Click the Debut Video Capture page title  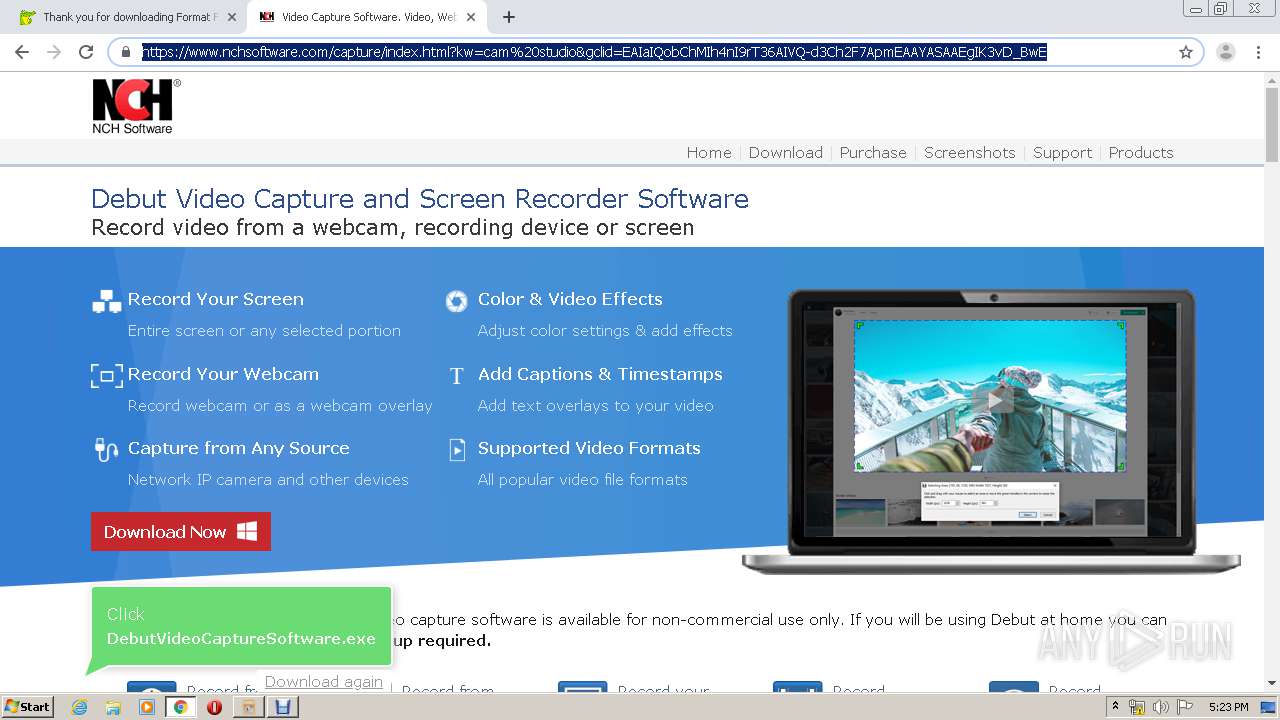(x=420, y=199)
